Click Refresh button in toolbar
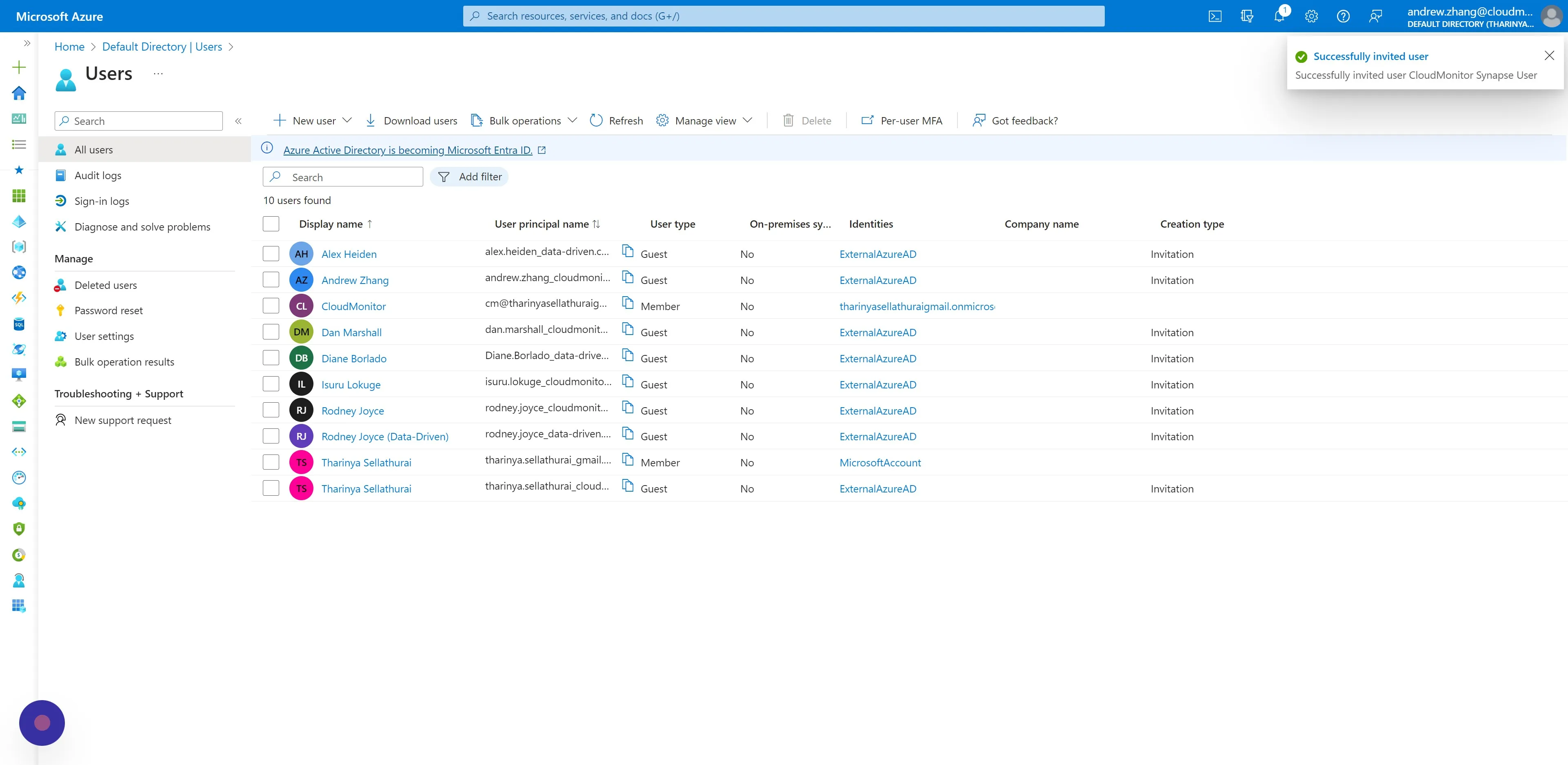The image size is (1568, 765). (x=616, y=120)
